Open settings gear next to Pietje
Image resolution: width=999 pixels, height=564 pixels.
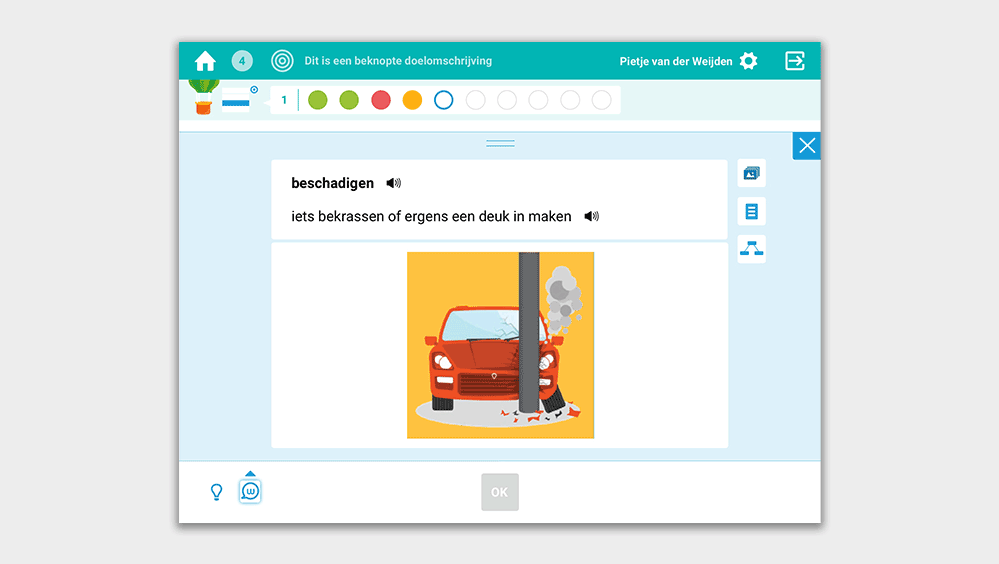coord(749,61)
